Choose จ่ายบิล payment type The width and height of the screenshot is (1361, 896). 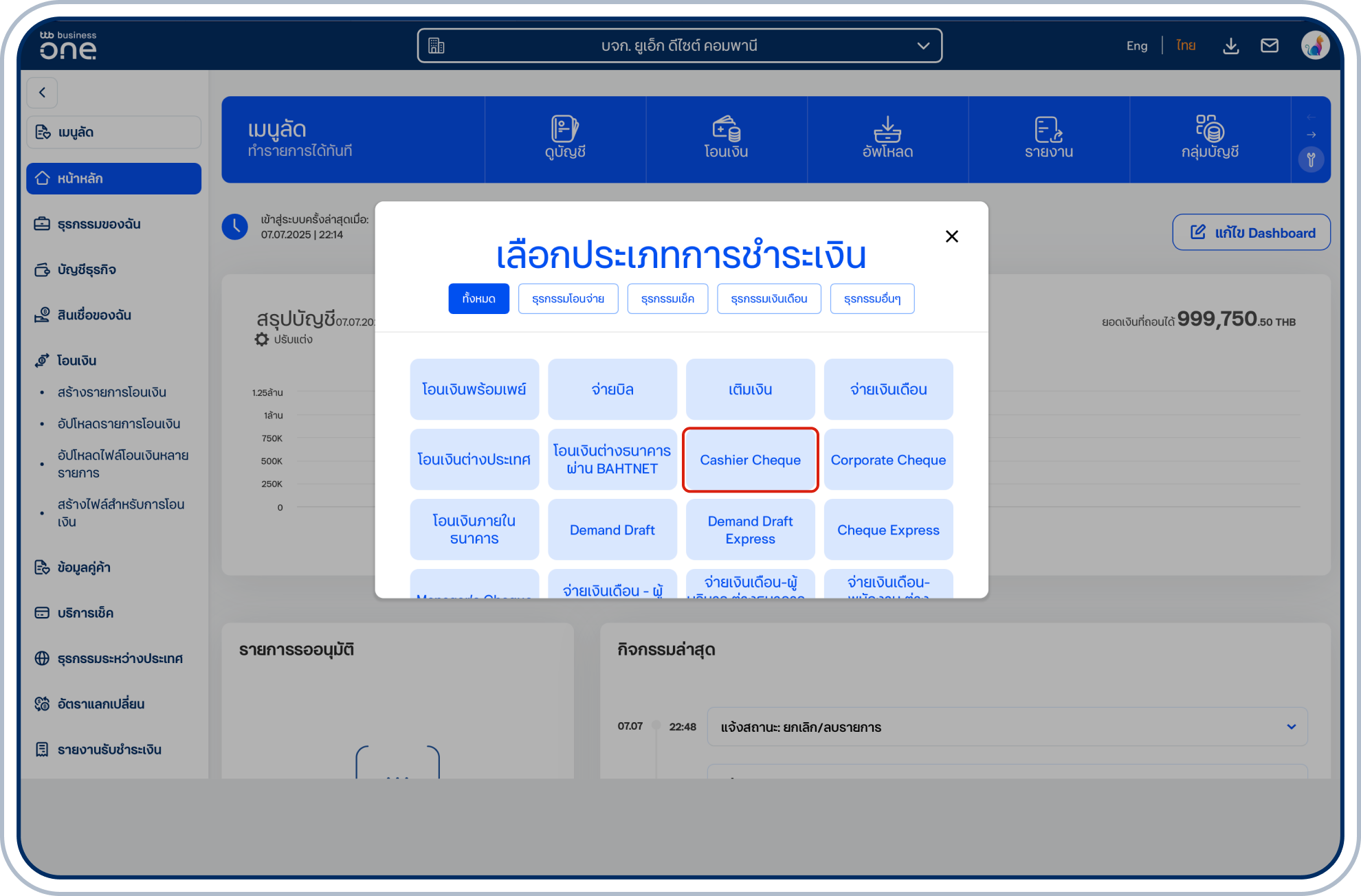click(x=612, y=390)
